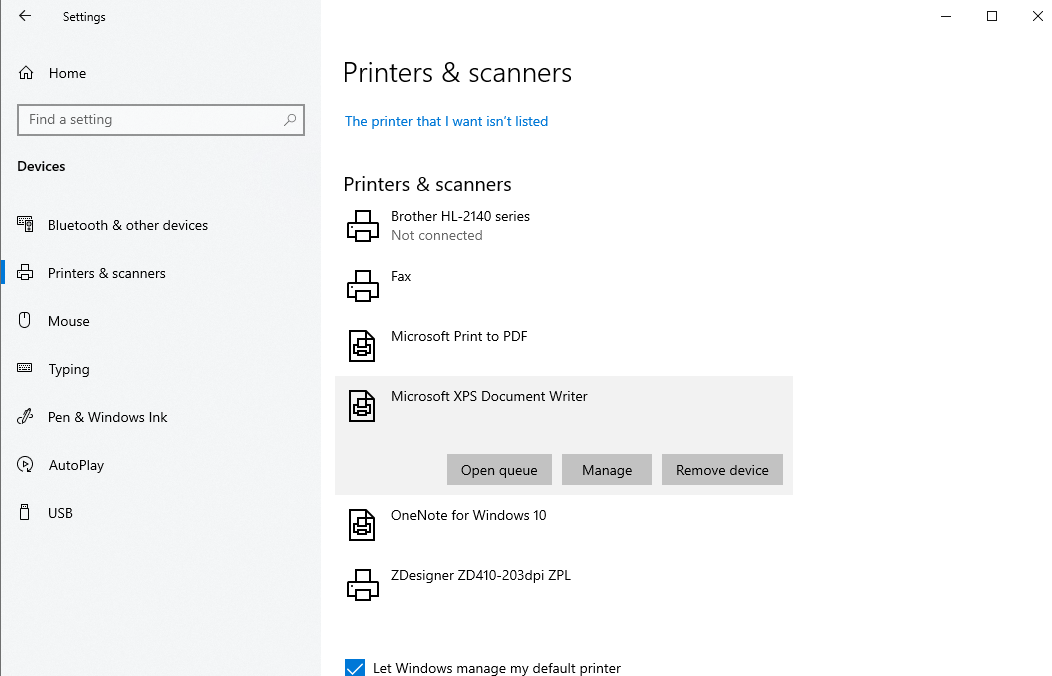Click the Brother HL-2140 printer icon
This screenshot has height=676, width=1052.
[362, 226]
